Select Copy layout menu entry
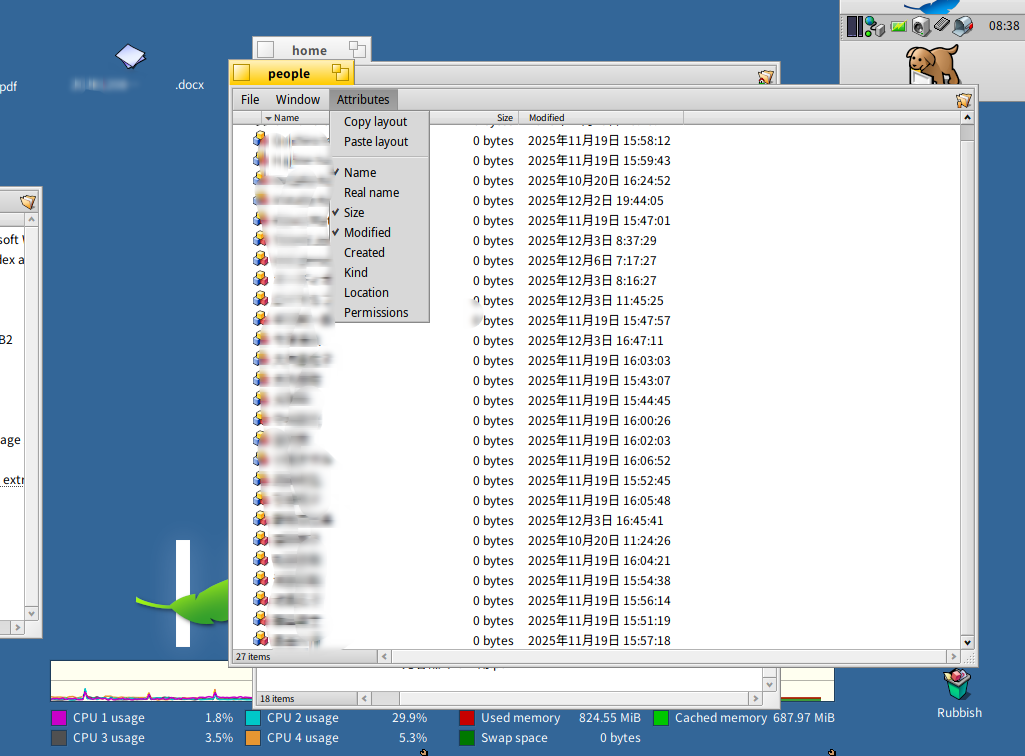This screenshot has width=1025, height=756. tap(375, 122)
